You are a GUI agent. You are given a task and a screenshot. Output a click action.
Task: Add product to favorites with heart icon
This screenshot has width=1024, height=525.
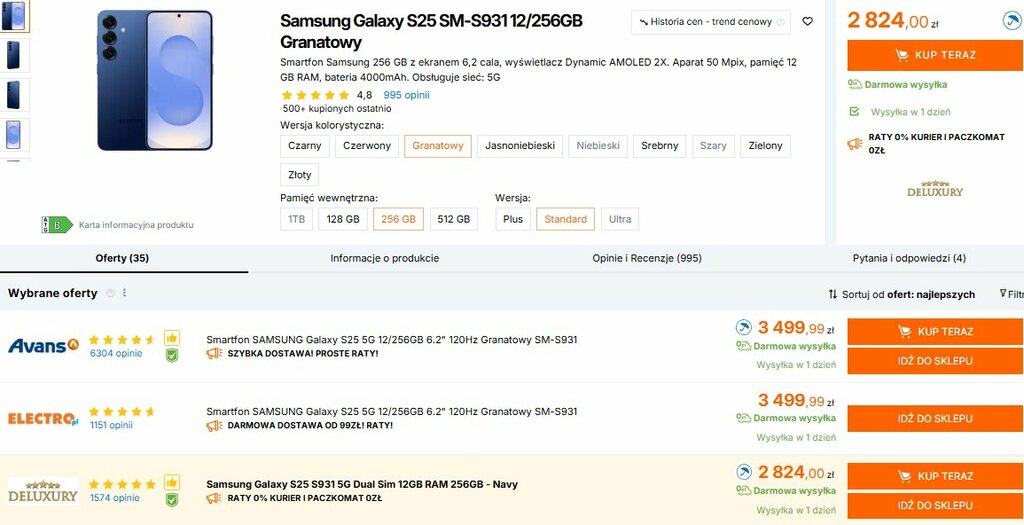click(x=808, y=21)
